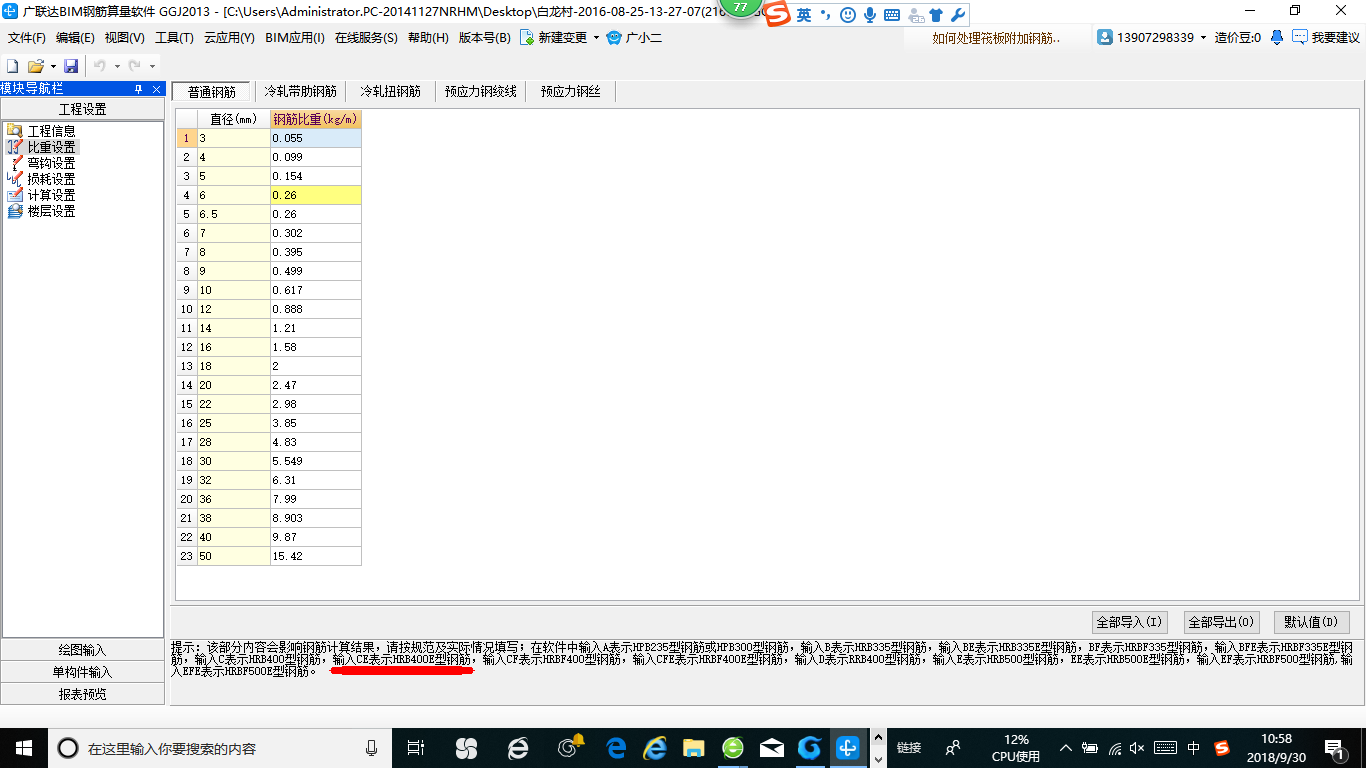Open File Explorer from the taskbar
1366x768 pixels.
(x=693, y=747)
